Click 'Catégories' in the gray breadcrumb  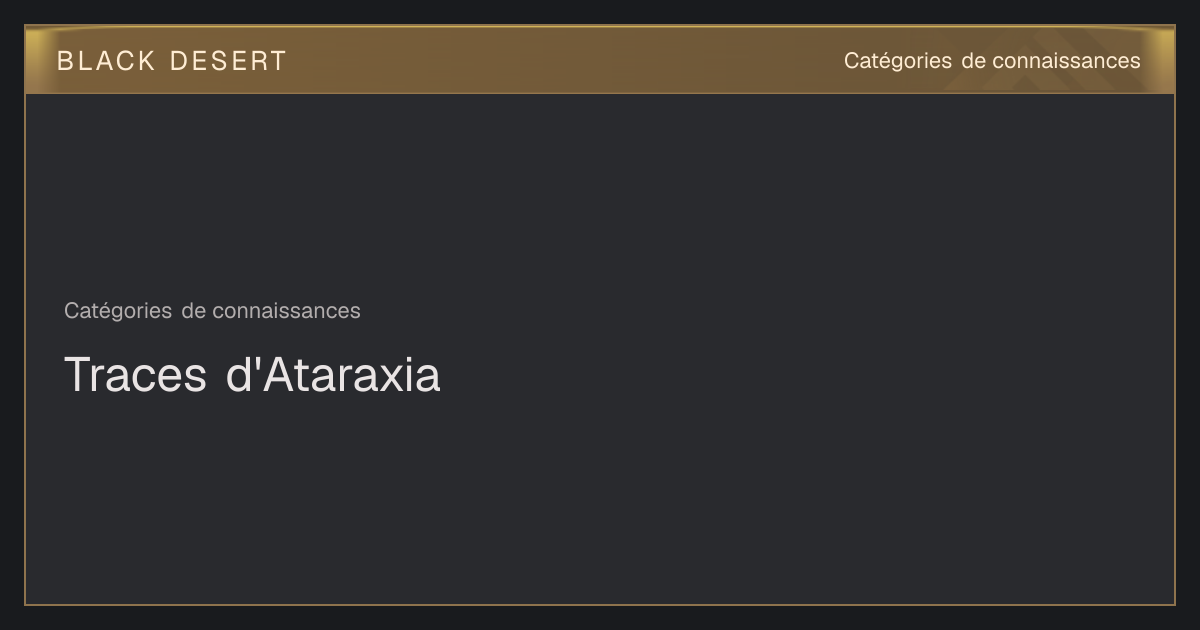[118, 311]
